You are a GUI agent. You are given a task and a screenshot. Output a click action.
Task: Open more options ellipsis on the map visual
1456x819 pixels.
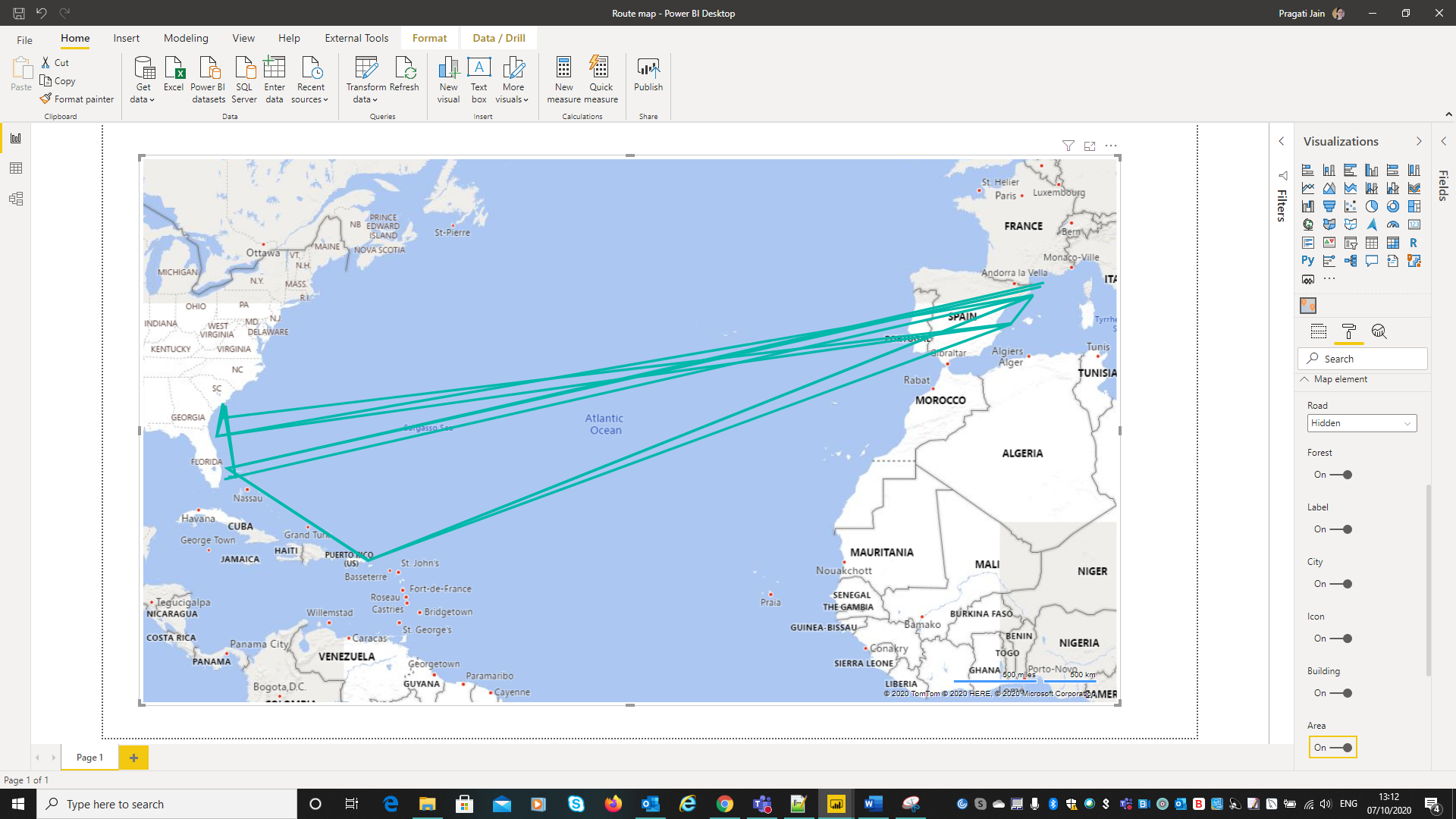point(1111,146)
